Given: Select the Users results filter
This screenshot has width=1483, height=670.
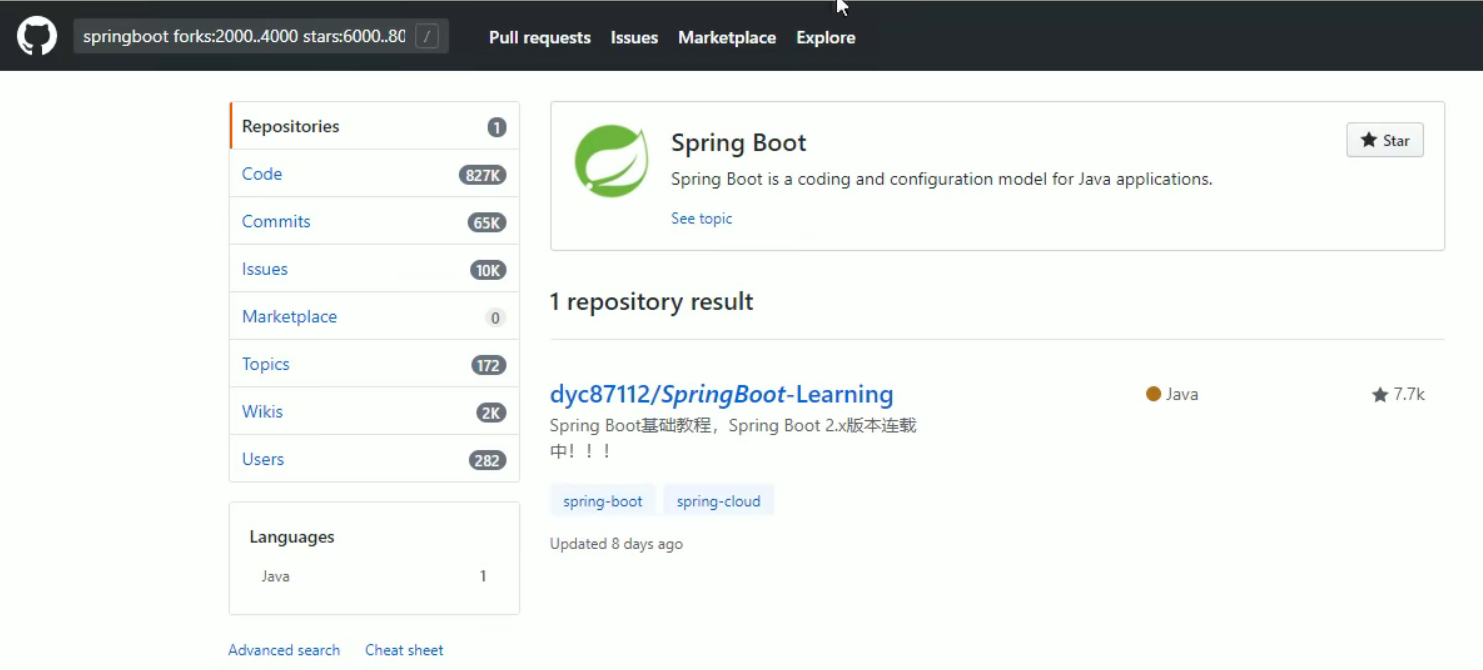Looking at the screenshot, I should pyautogui.click(x=374, y=459).
